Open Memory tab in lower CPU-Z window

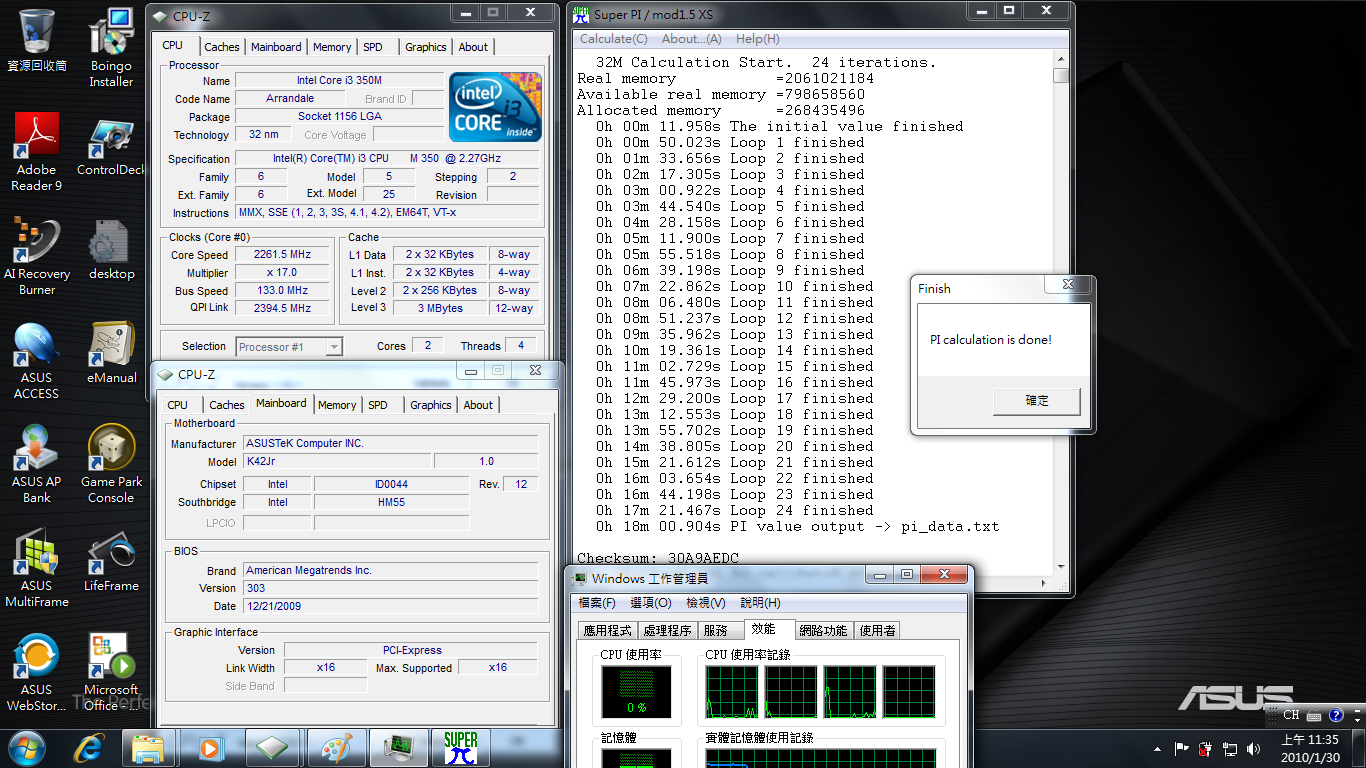(x=337, y=405)
